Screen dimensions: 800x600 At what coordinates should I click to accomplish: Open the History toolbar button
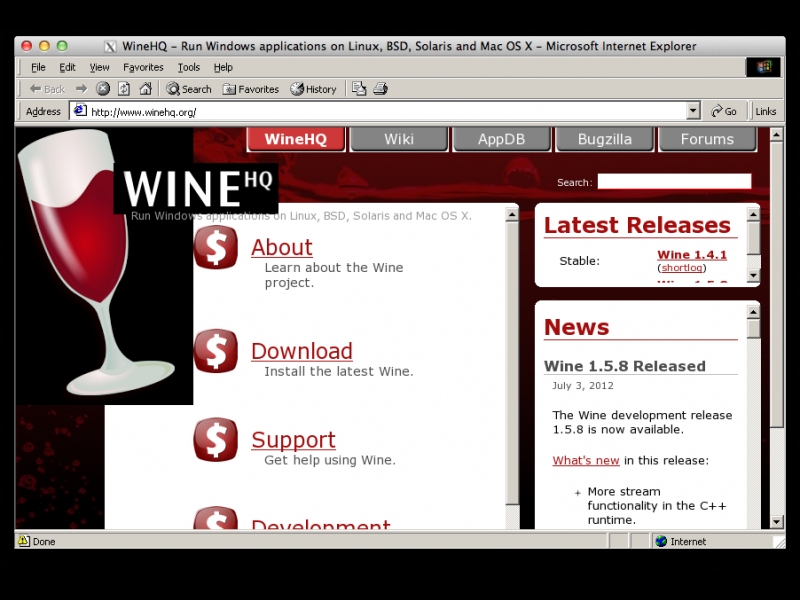[x=313, y=89]
